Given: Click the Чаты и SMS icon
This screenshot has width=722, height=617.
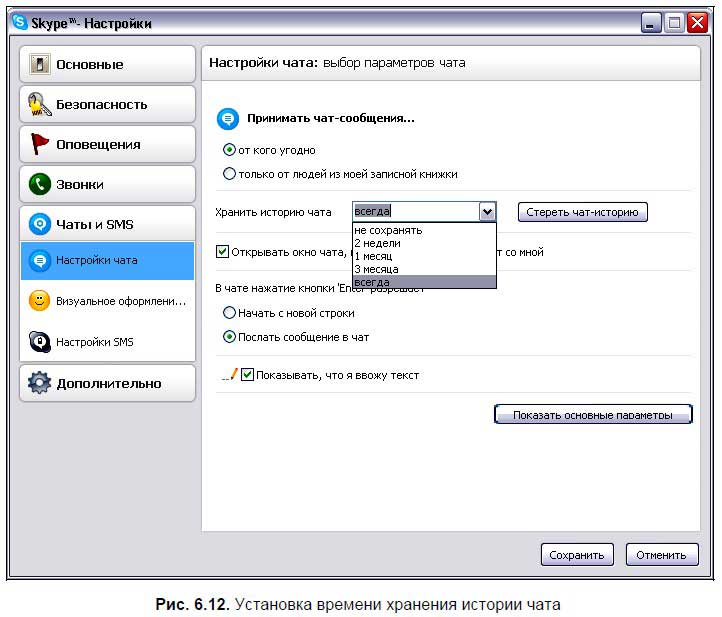Looking at the screenshot, I should [x=39, y=224].
